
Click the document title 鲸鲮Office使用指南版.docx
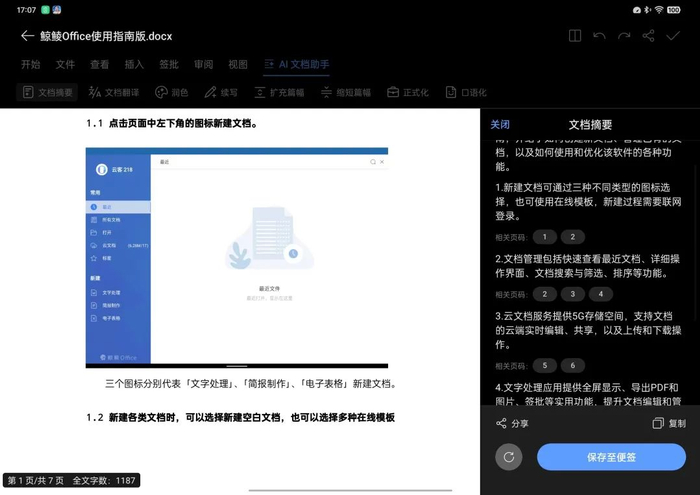106,36
